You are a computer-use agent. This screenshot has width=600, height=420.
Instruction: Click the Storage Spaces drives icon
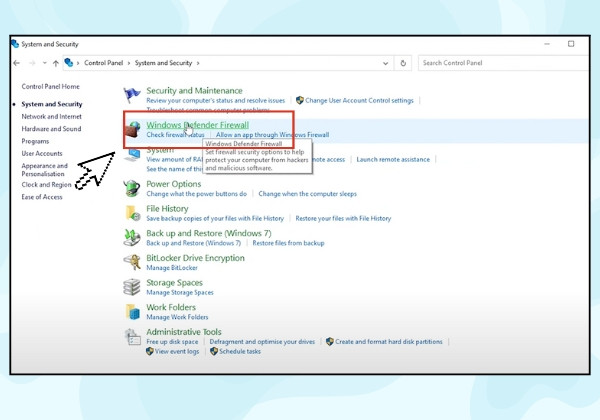pyautogui.click(x=132, y=287)
